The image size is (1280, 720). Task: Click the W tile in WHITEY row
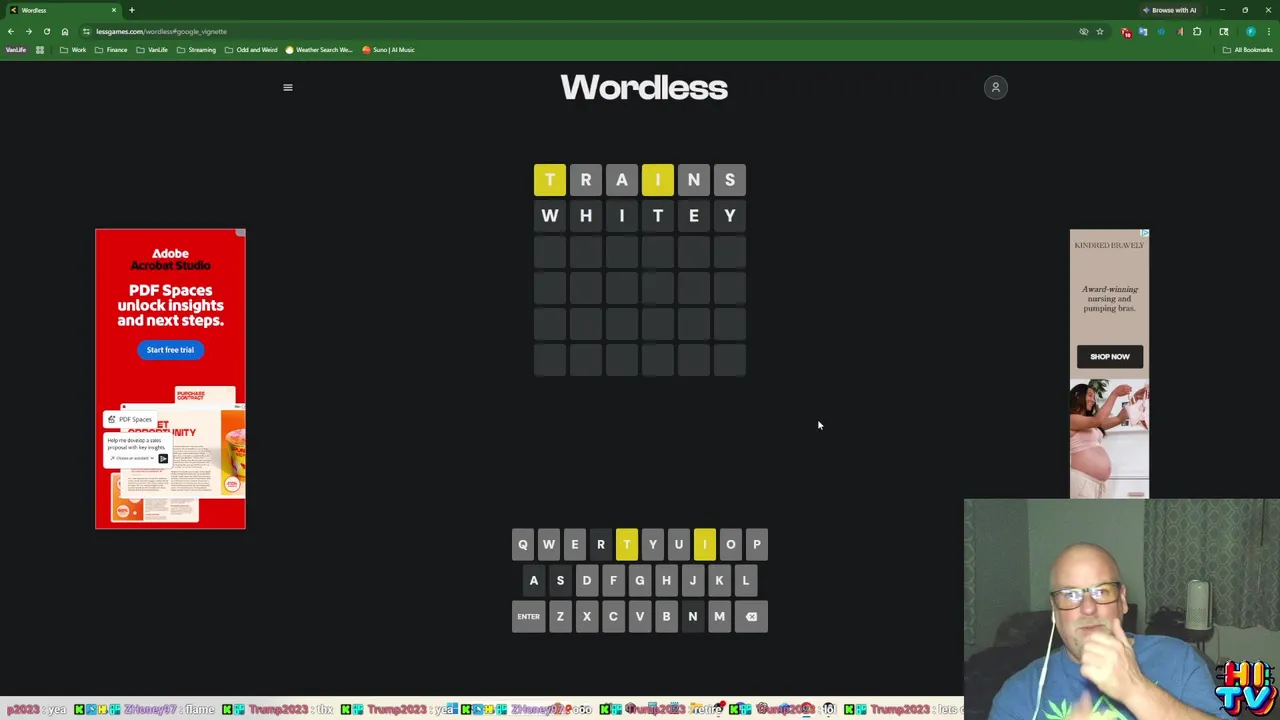(549, 216)
